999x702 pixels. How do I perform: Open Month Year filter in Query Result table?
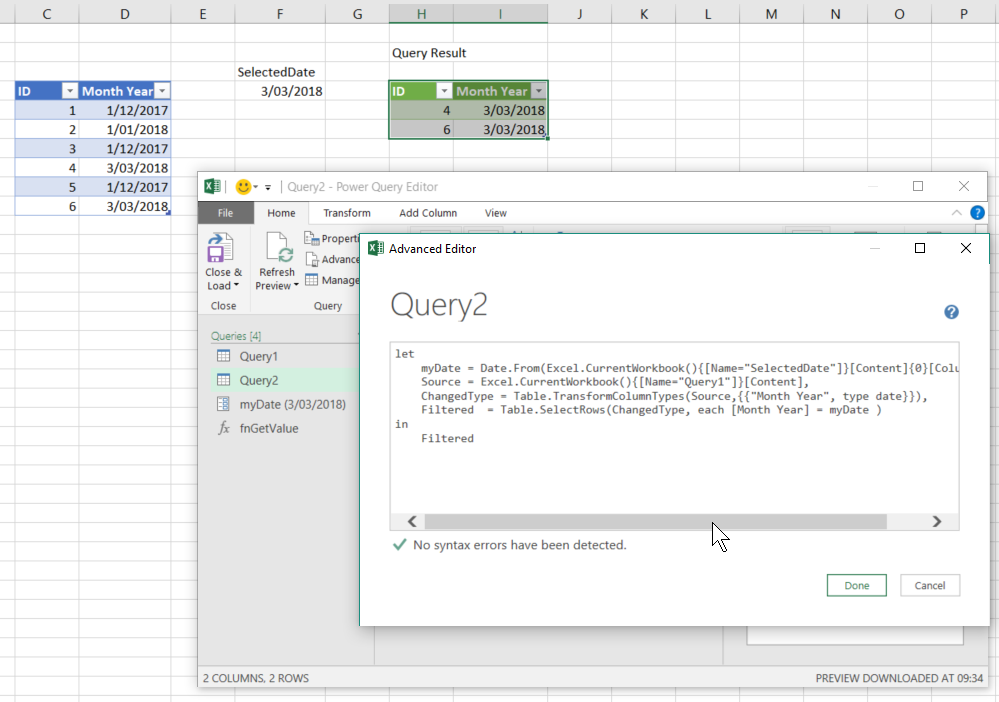539,91
